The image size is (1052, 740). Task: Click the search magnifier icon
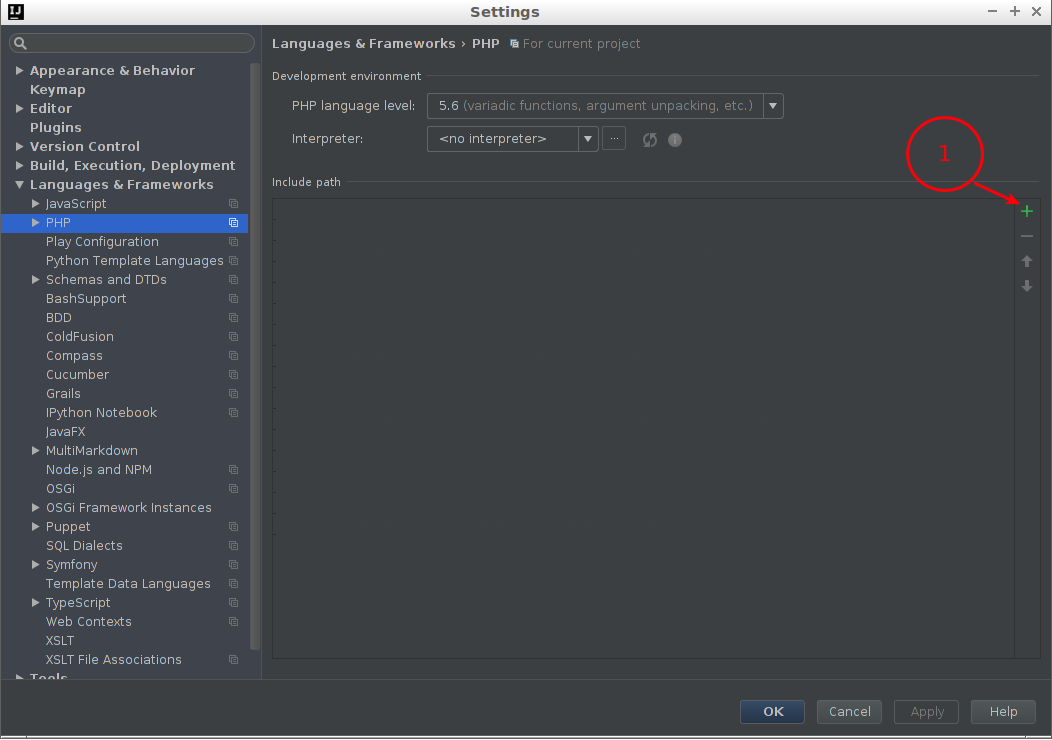click(20, 44)
